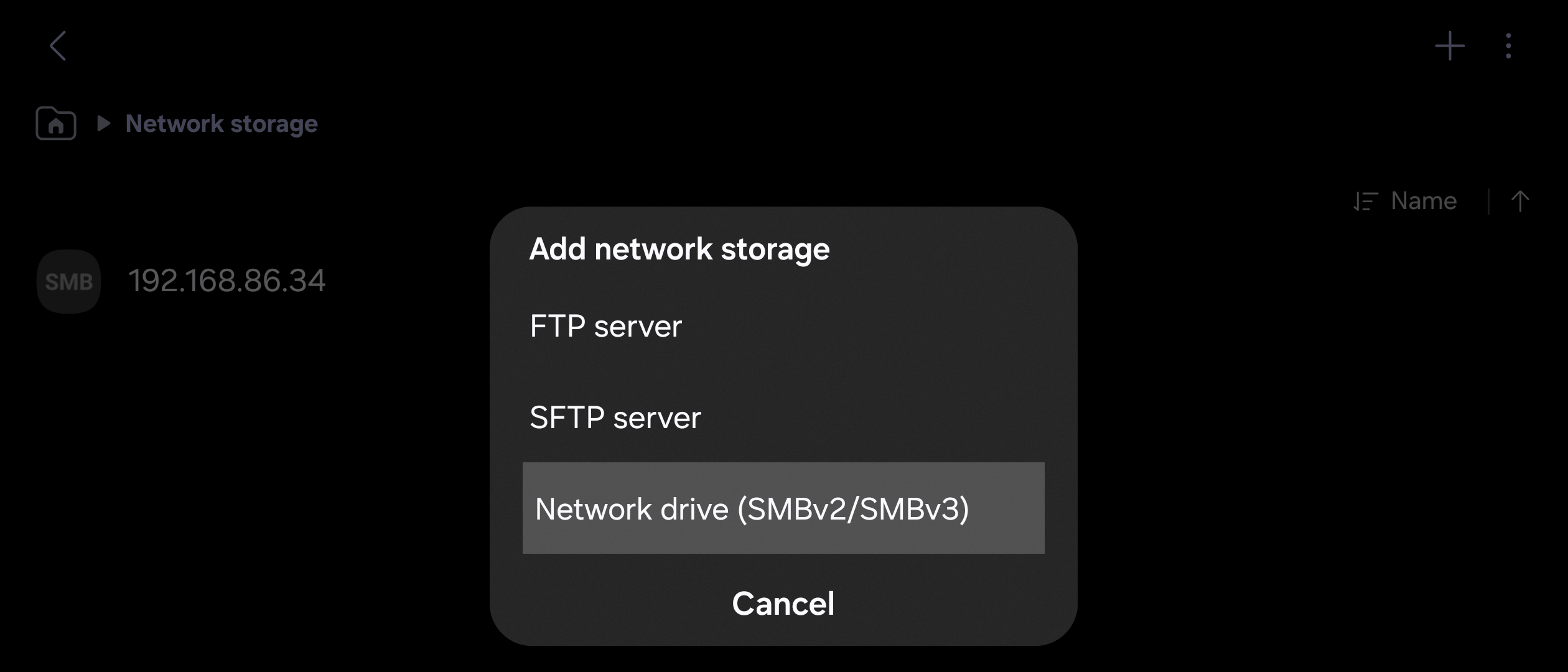Choose SFTP server option
The image size is (1568, 672).
[x=615, y=417]
